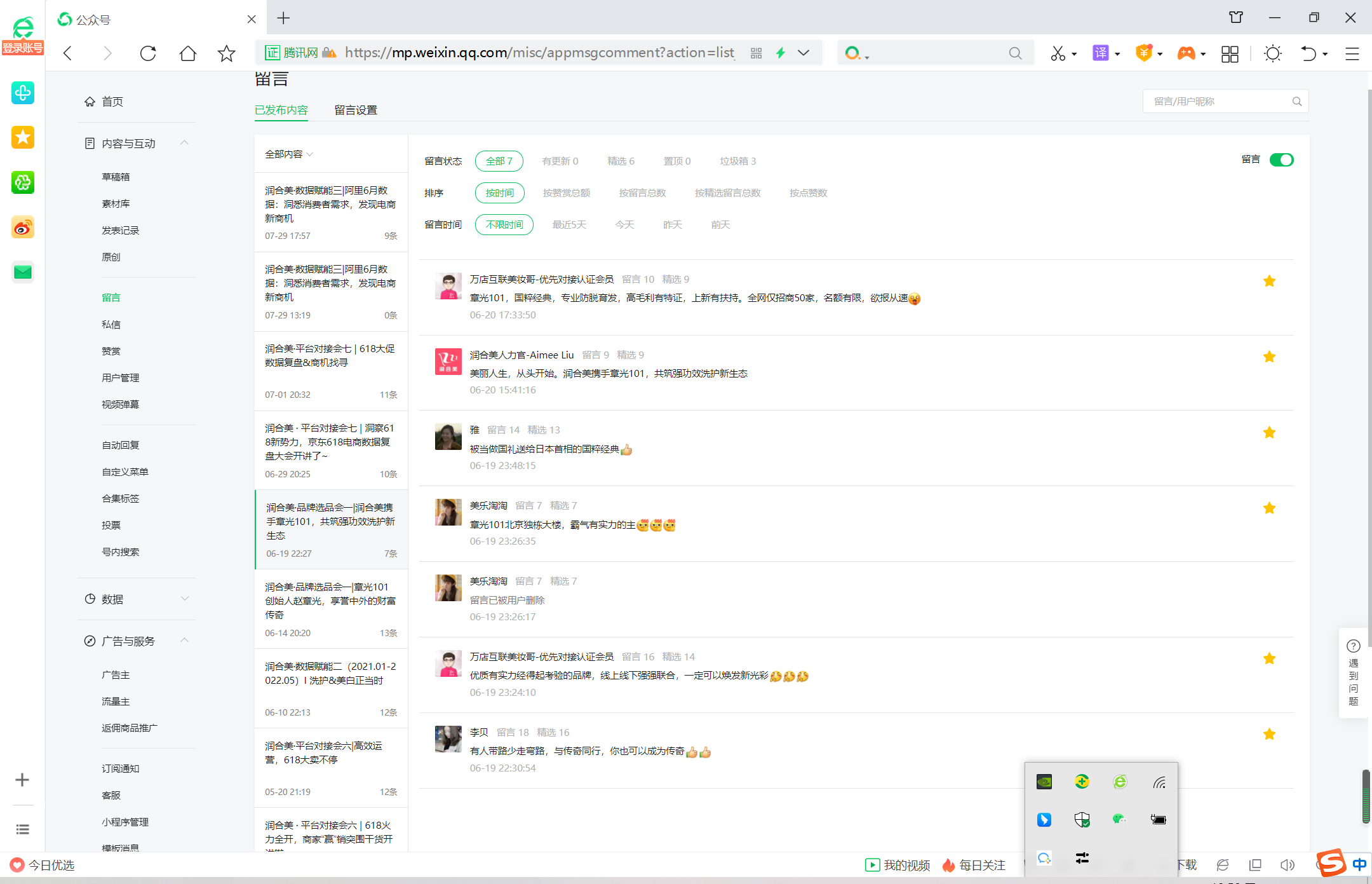Open the translate toolbar icon
Viewport: 1372px width, 884px height.
coord(1100,53)
